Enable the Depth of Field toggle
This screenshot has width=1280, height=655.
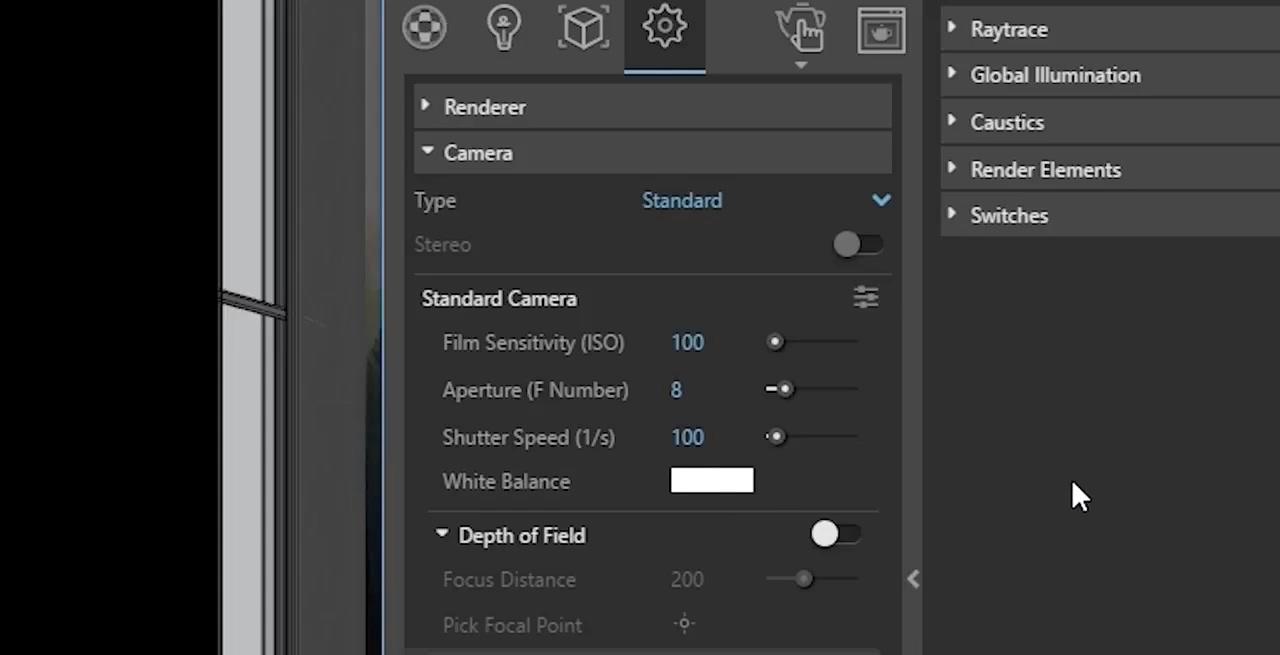835,535
